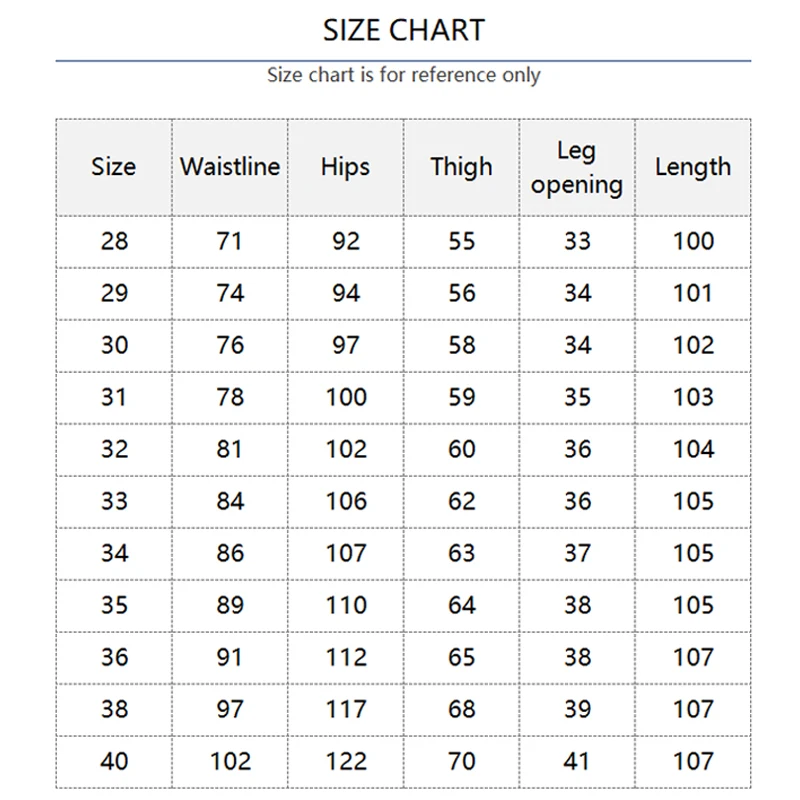
Task: Click the Size column header
Action: pyautogui.click(x=114, y=167)
